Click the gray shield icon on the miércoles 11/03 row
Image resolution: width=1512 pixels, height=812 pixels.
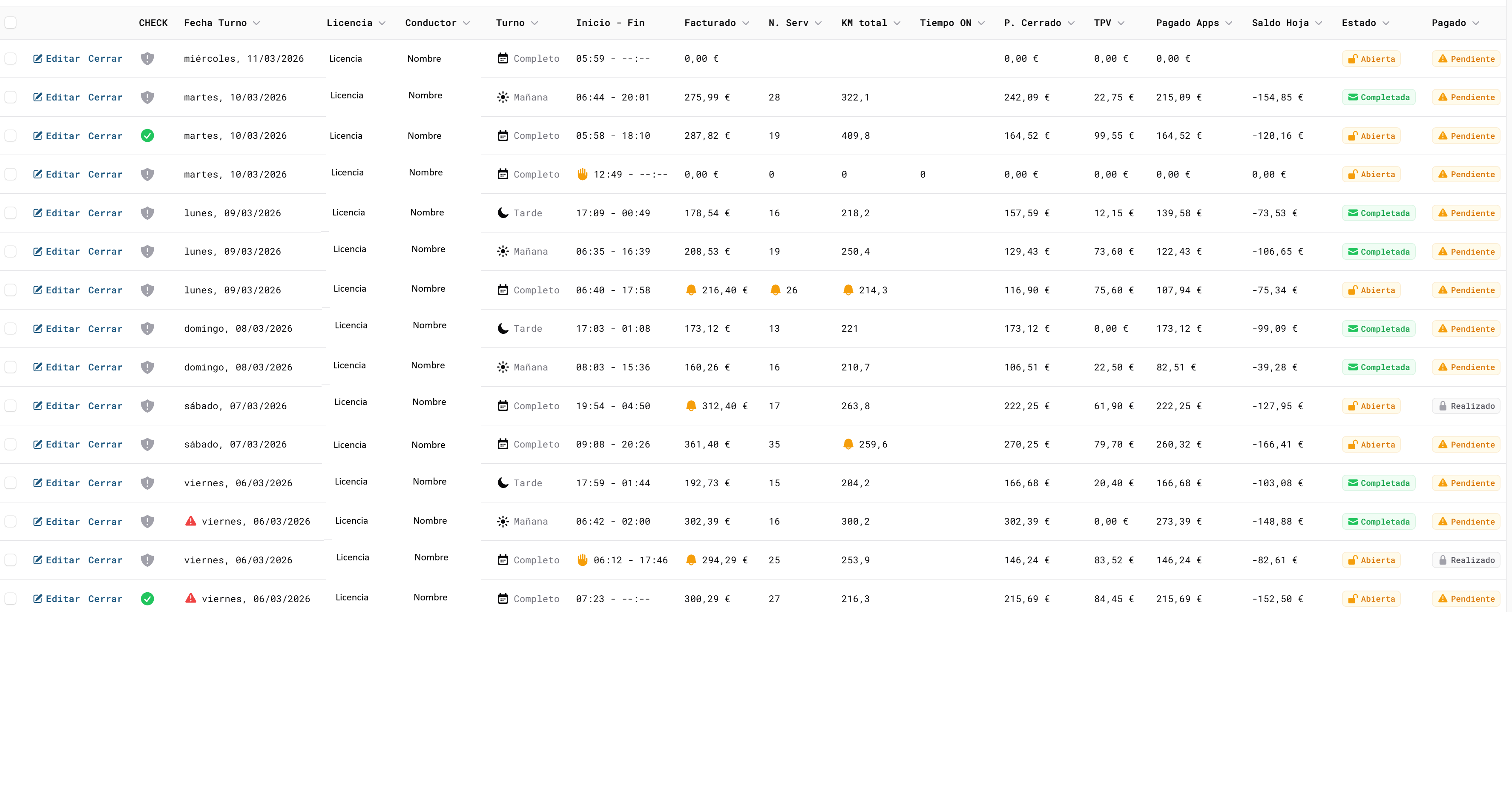tap(147, 58)
